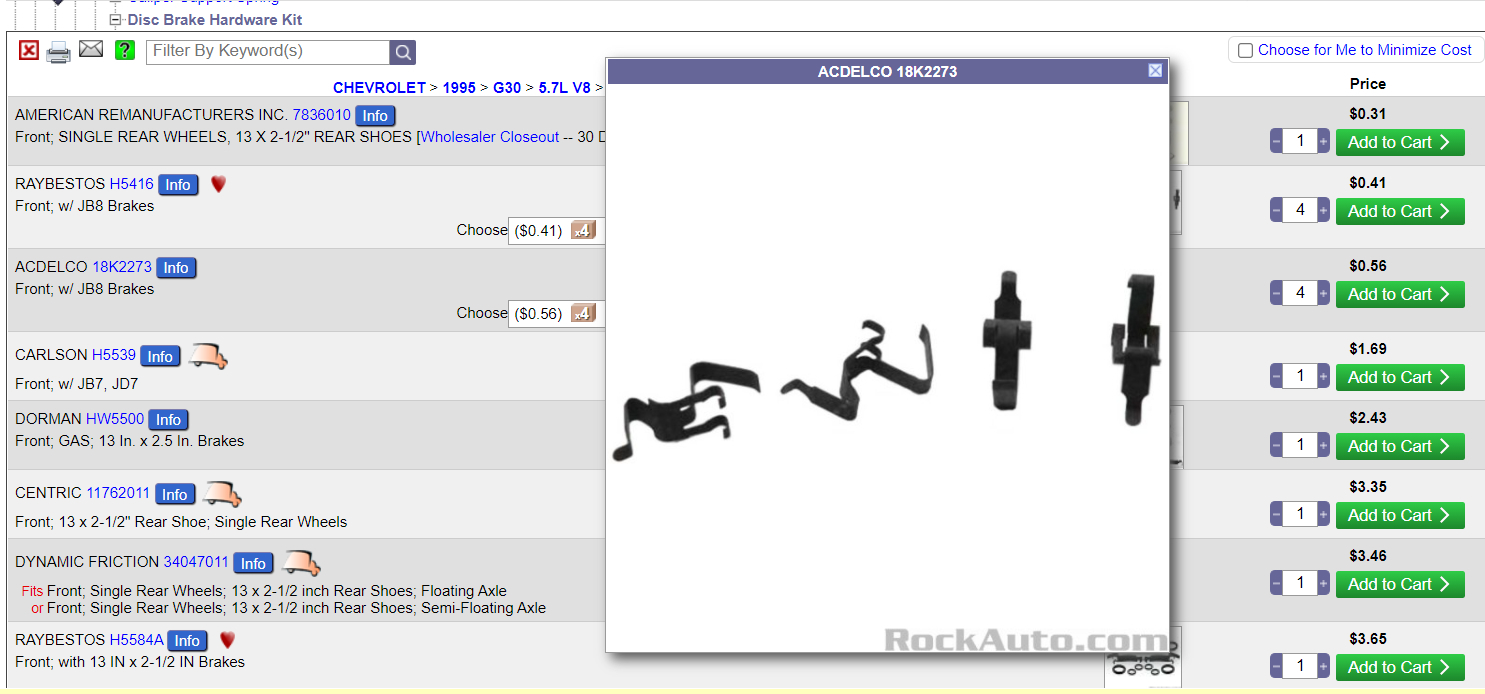Click Info for DYNAMIC FRICTION 34047011
Image resolution: width=1485 pixels, height=694 pixels.
point(253,564)
